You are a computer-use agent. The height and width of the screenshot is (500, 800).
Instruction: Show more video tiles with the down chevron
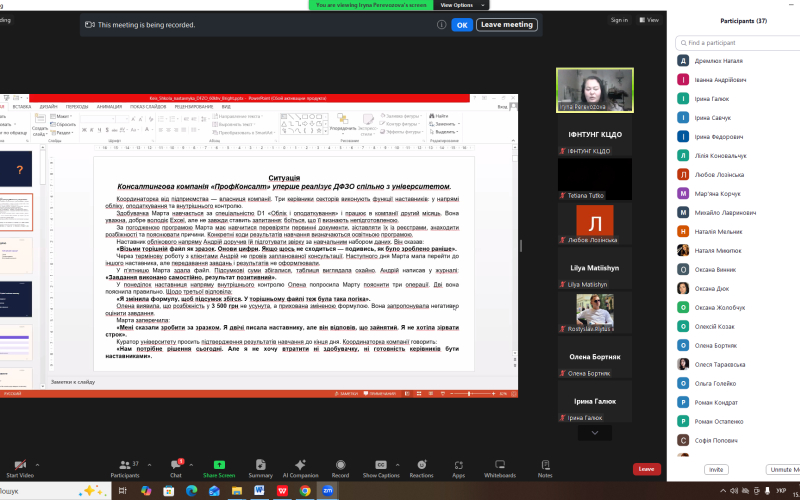click(x=595, y=433)
